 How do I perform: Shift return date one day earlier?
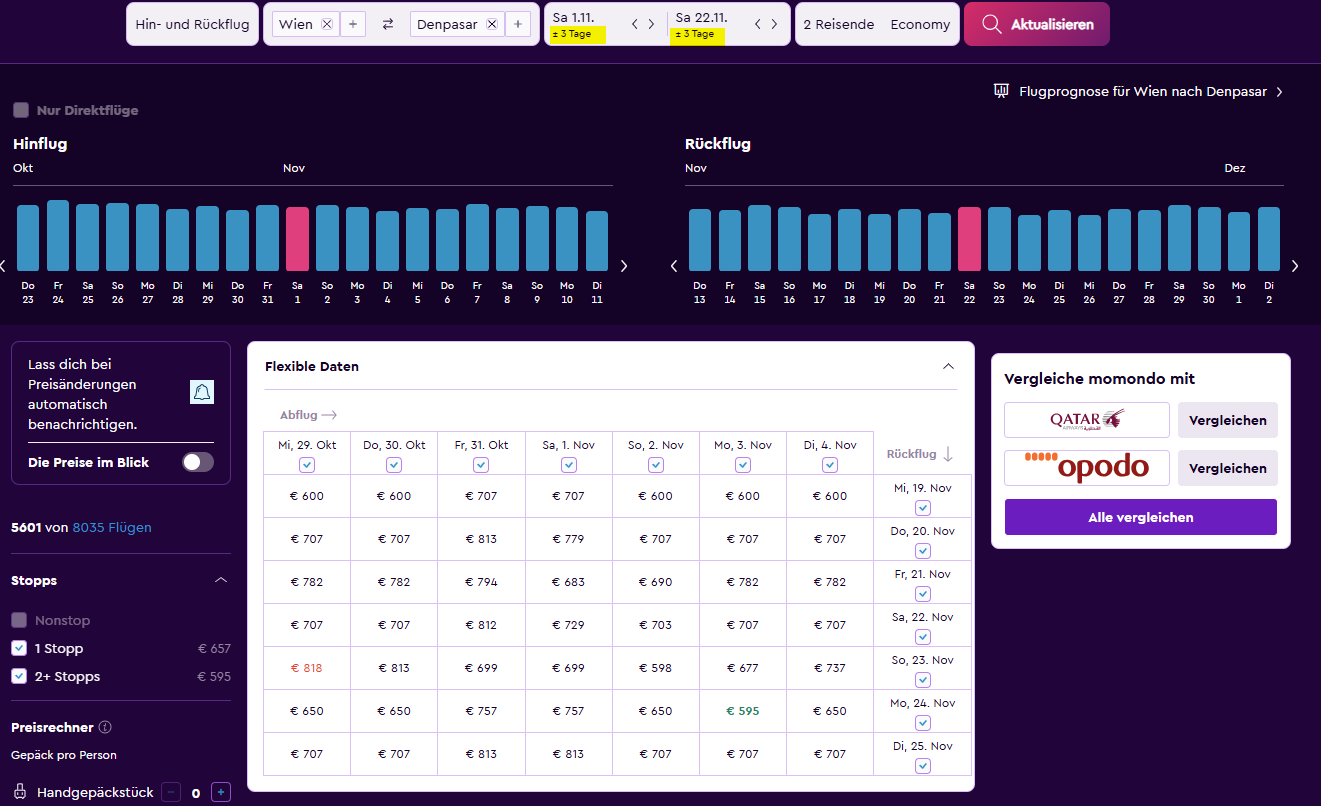click(758, 24)
